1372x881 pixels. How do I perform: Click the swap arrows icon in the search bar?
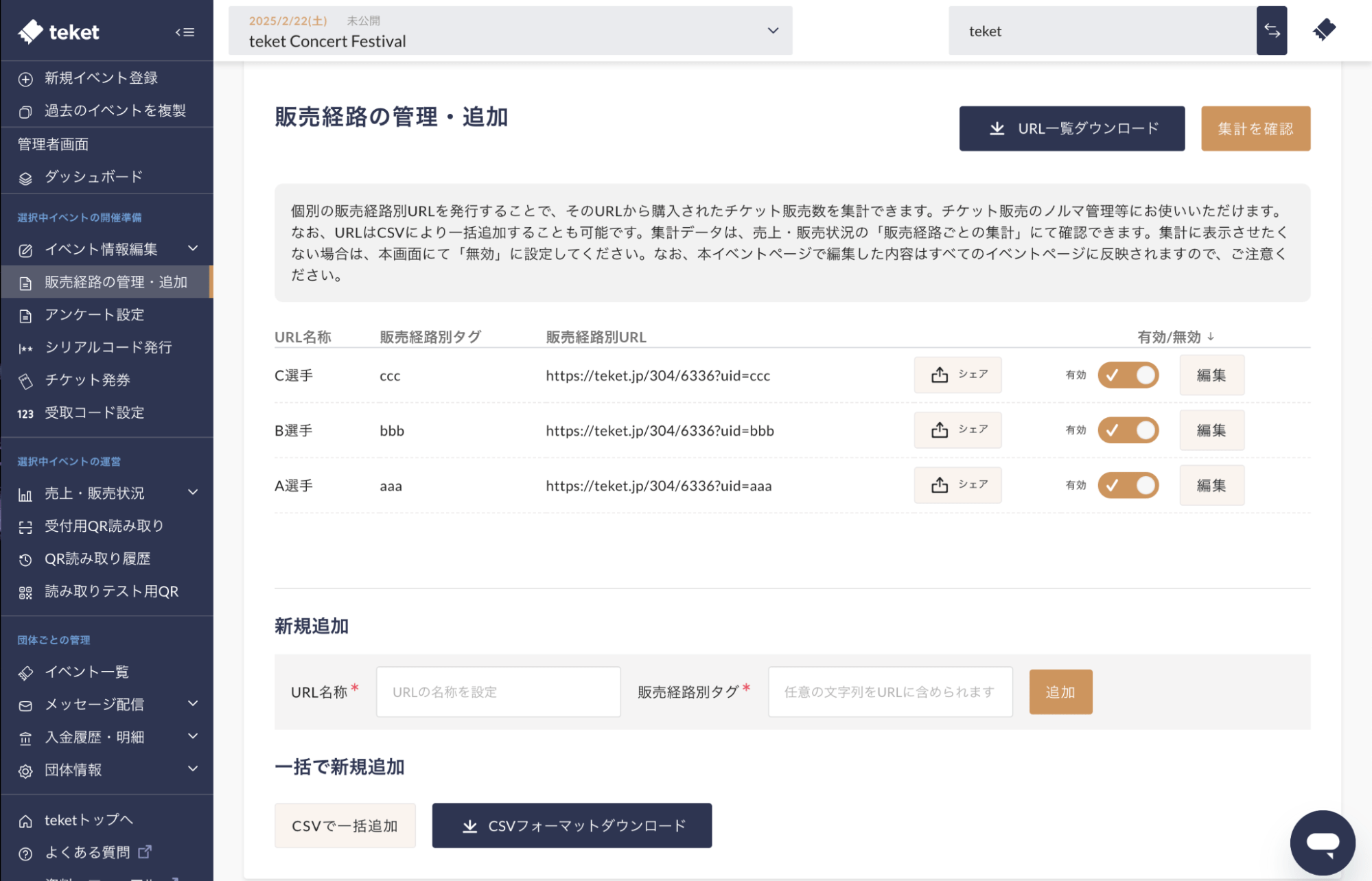point(1271,31)
